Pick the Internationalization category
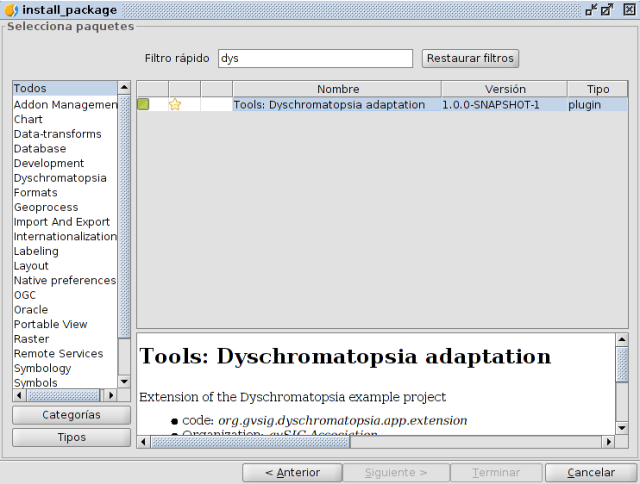This screenshot has width=640, height=484. coord(65,237)
